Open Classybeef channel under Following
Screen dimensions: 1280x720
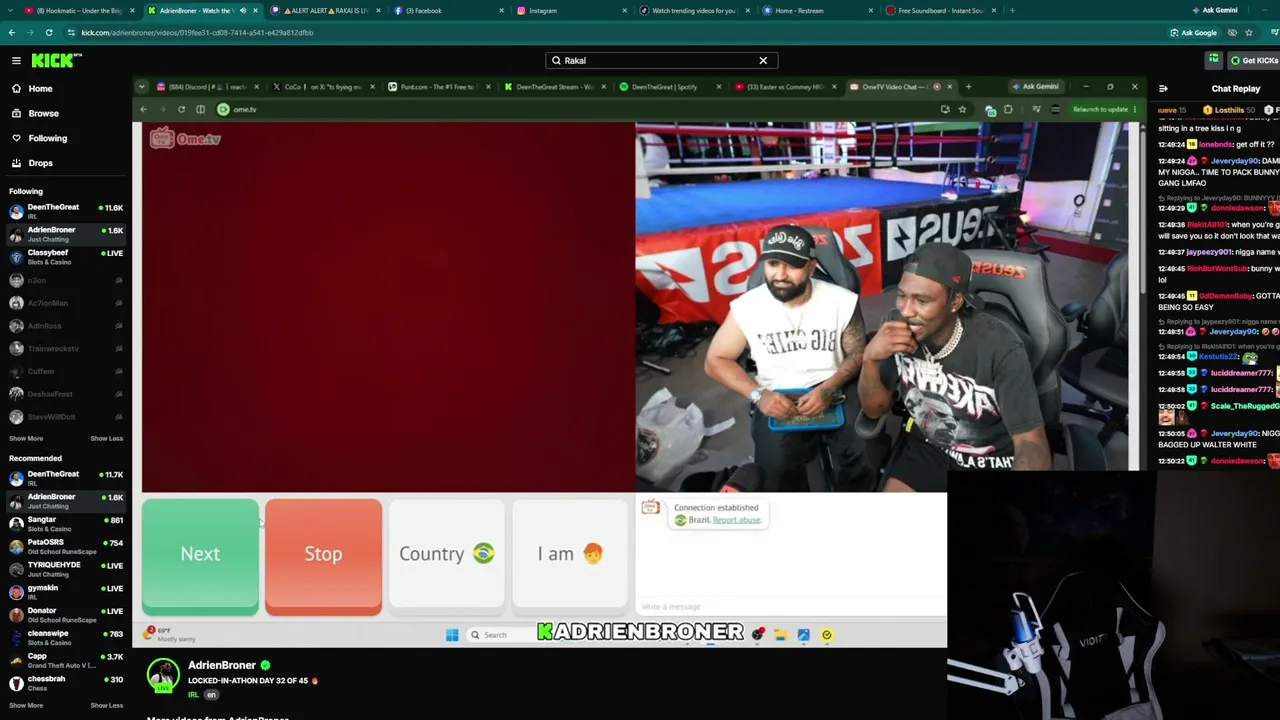(x=65, y=256)
